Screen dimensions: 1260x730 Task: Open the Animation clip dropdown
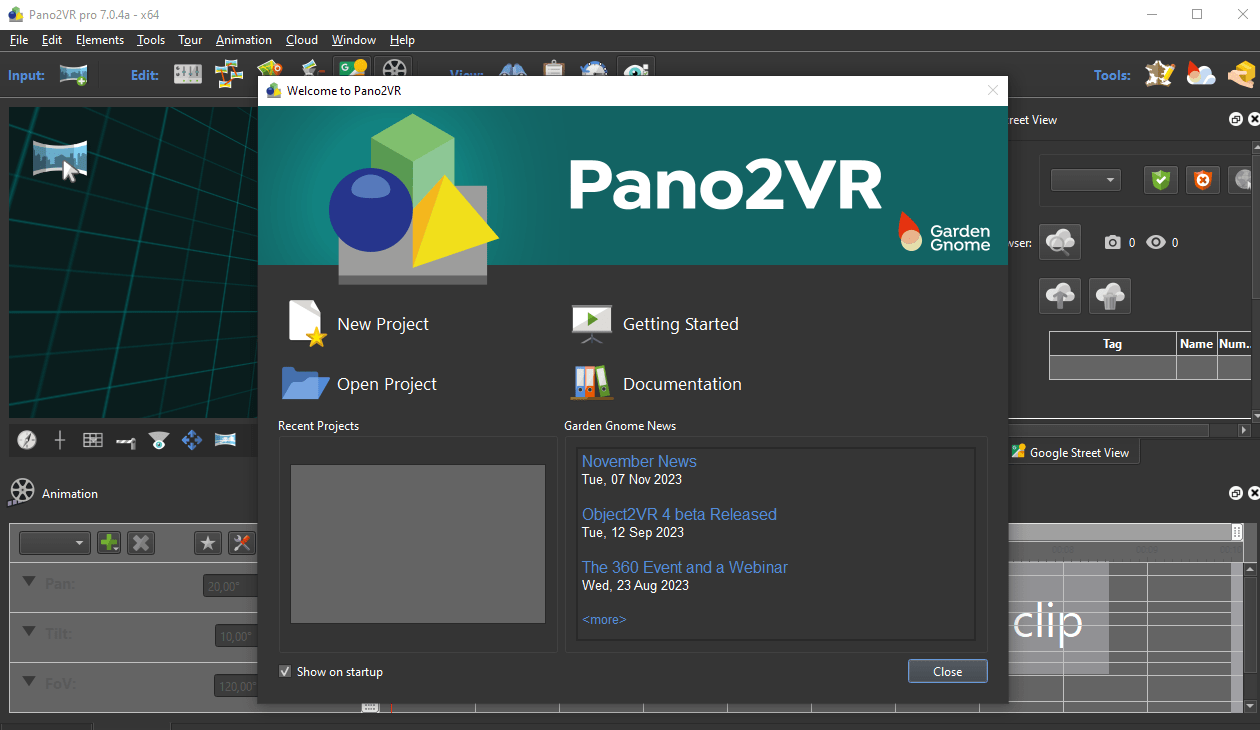coord(56,543)
